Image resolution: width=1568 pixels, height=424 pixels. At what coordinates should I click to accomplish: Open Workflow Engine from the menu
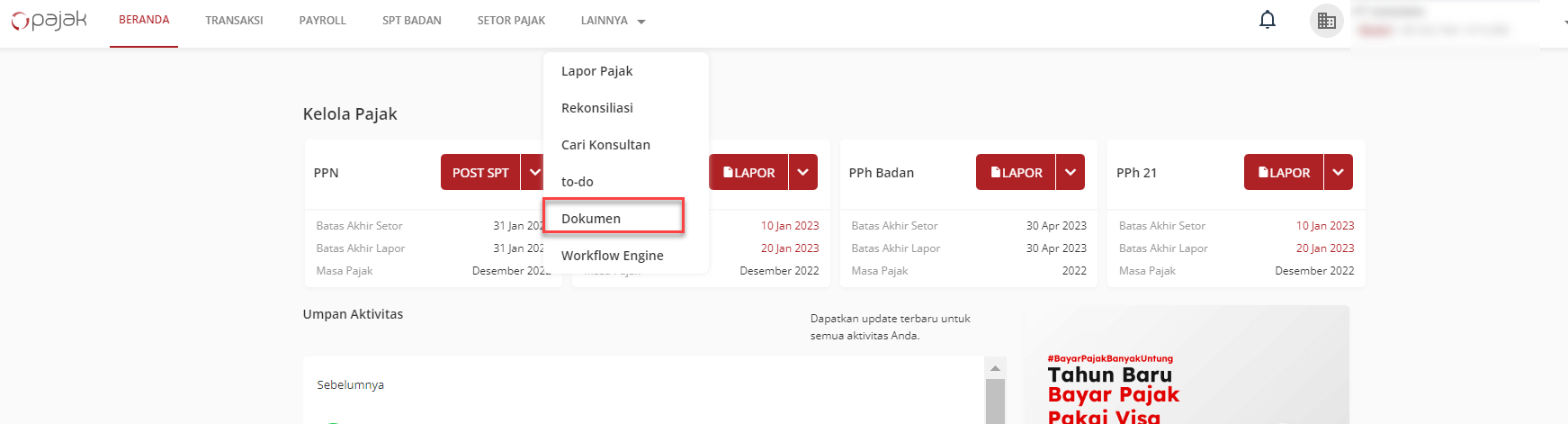(612, 256)
